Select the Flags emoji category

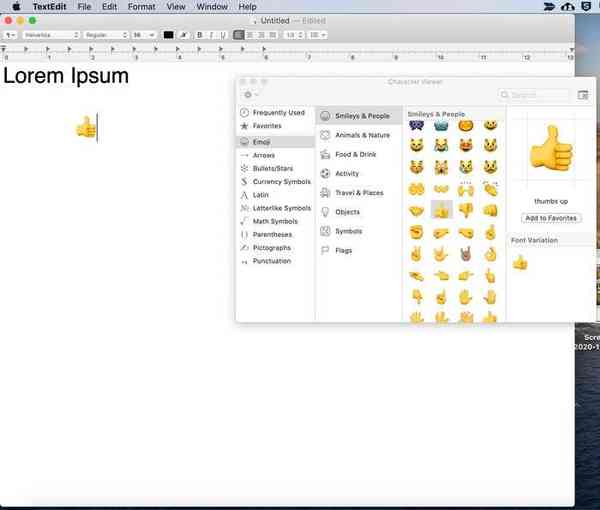click(x=343, y=250)
